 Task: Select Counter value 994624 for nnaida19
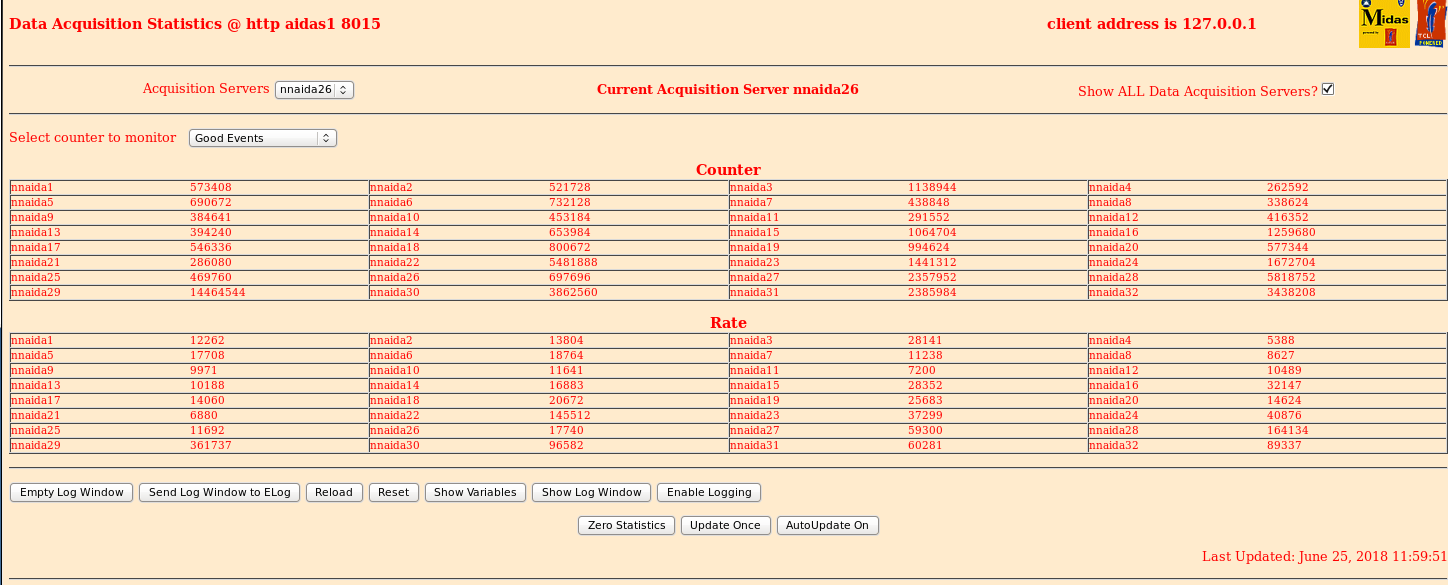(929, 247)
